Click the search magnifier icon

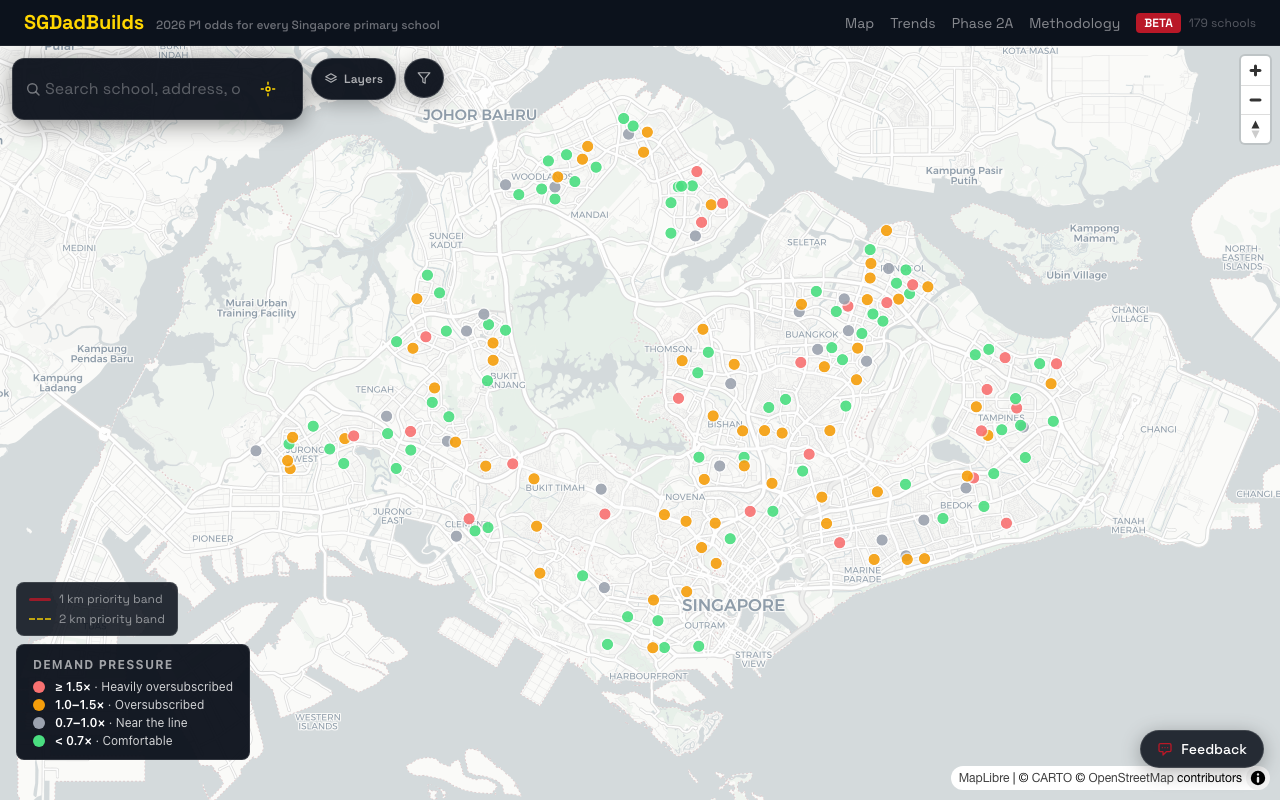[33, 89]
